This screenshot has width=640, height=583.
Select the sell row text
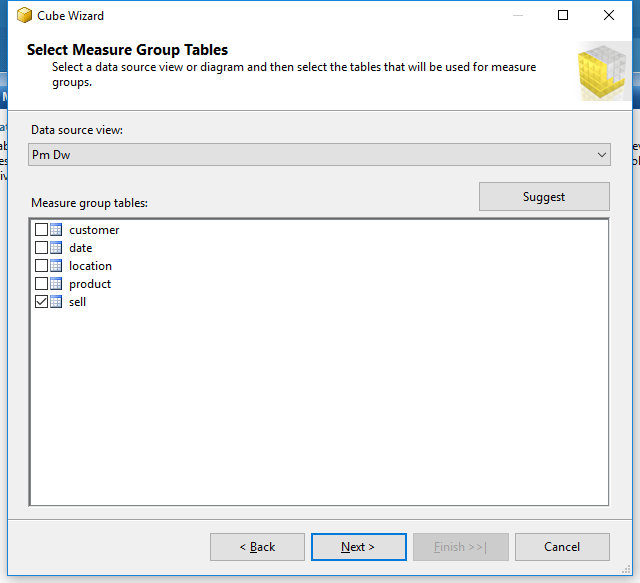pyautogui.click(x=78, y=302)
